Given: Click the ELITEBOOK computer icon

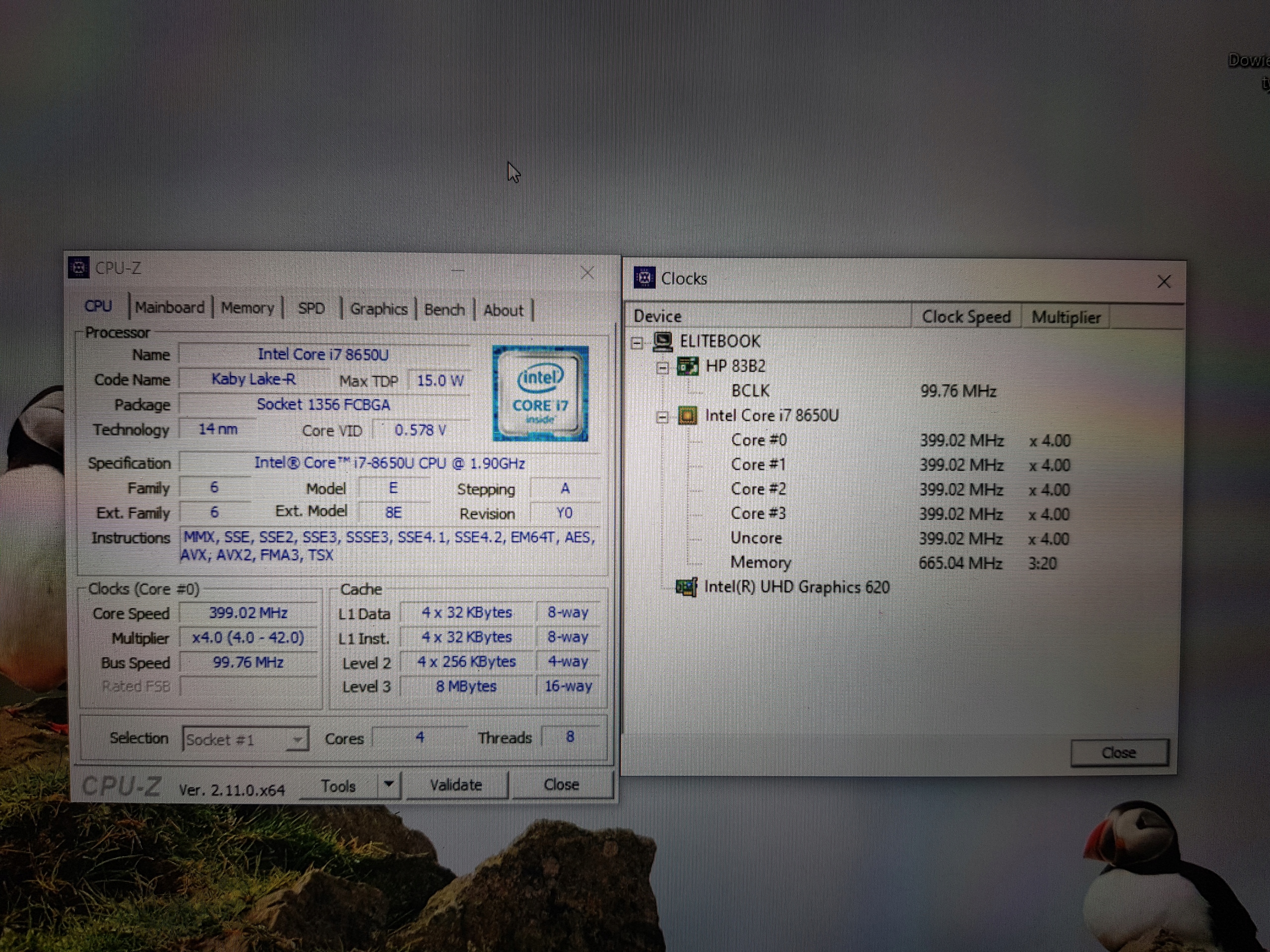Looking at the screenshot, I should coord(663,342).
